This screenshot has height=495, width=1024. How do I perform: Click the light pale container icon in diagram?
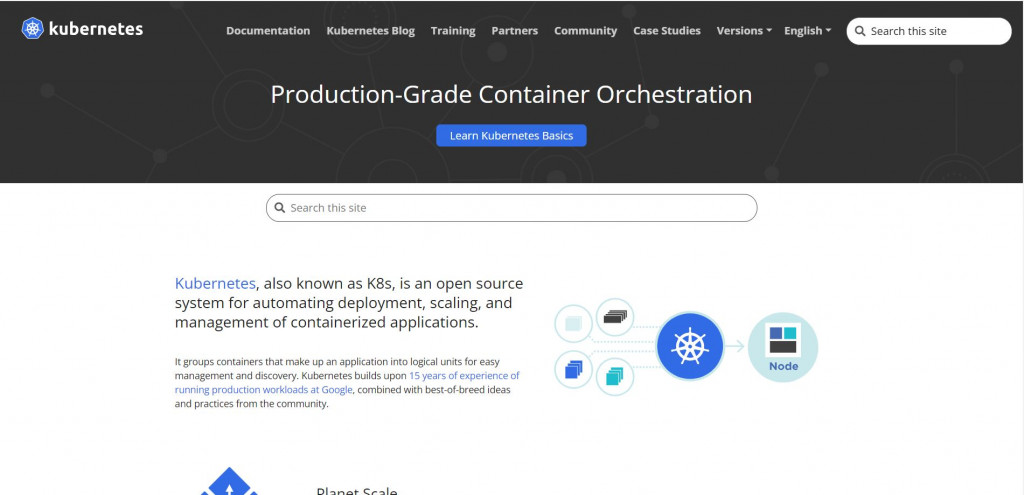573,323
